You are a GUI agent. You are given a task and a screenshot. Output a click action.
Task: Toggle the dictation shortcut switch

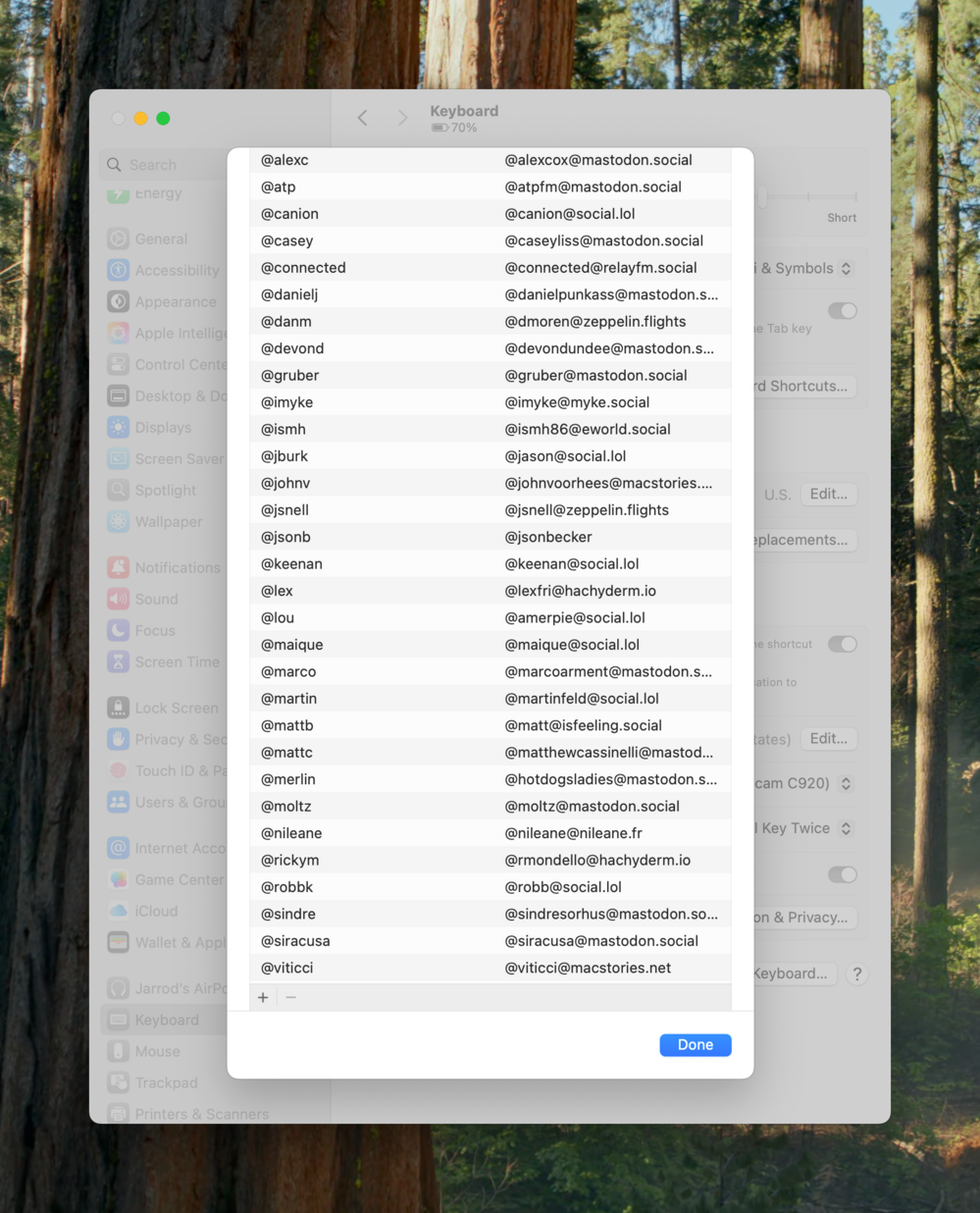tap(842, 645)
